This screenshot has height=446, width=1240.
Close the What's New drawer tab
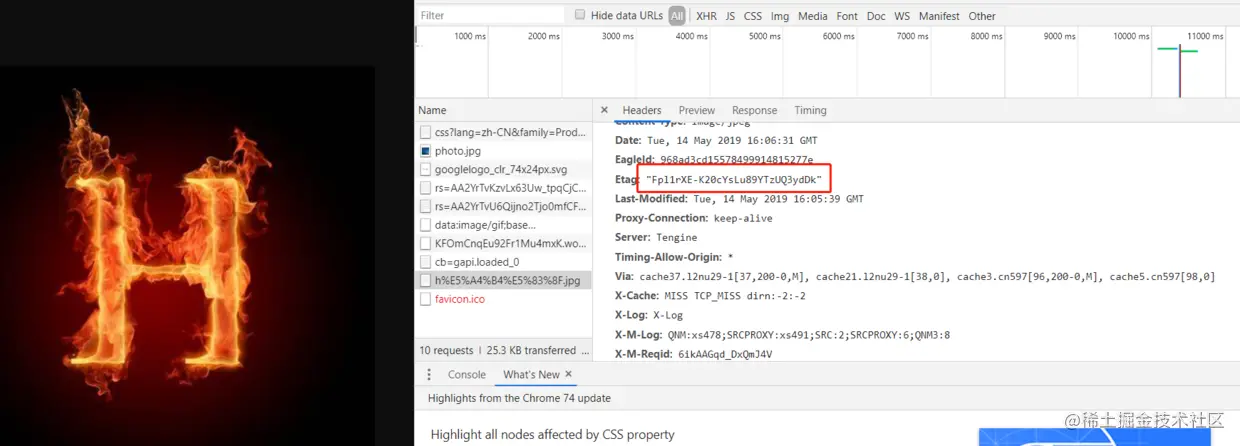pos(569,374)
